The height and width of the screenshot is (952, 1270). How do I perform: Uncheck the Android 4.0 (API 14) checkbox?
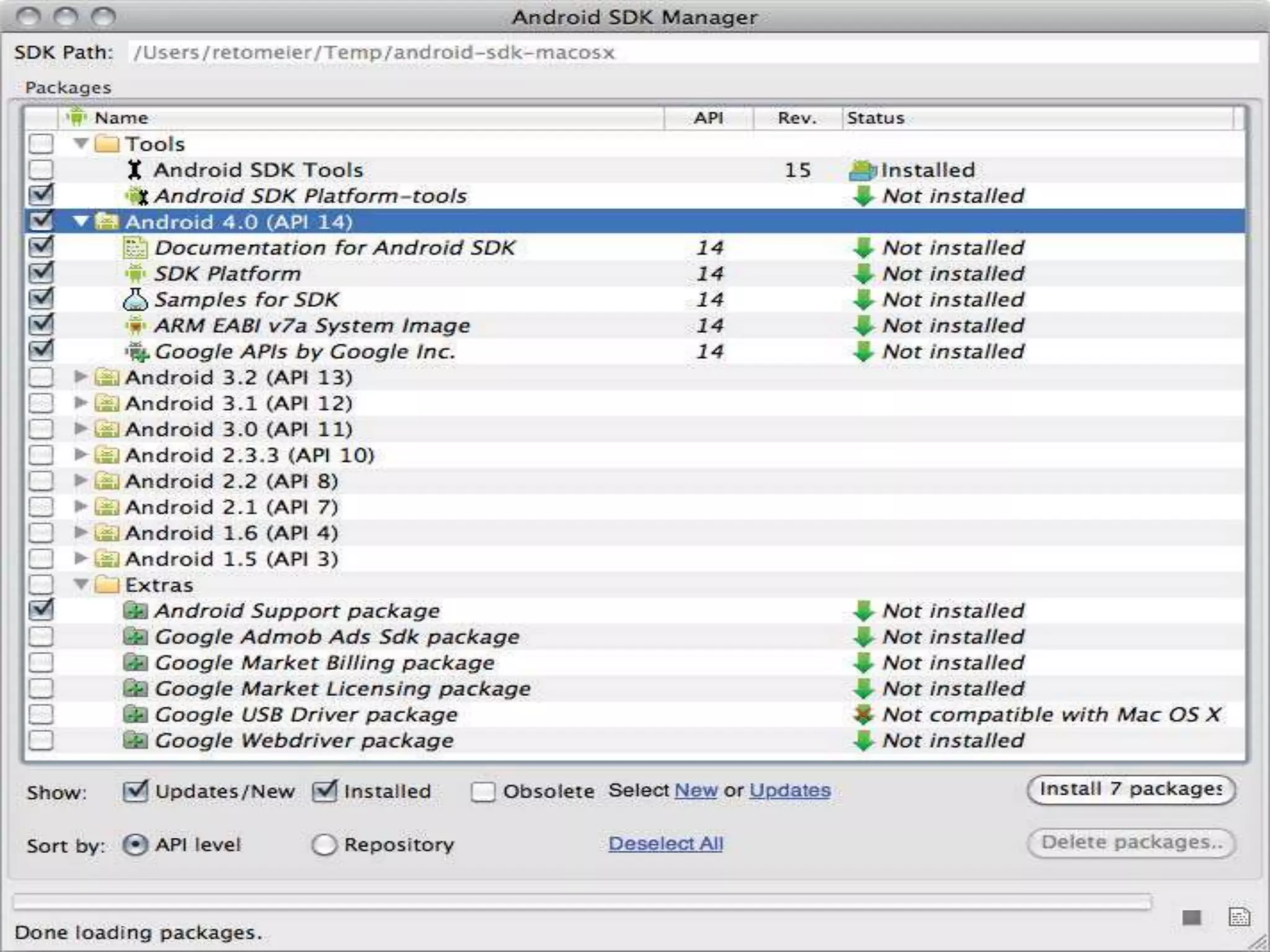tap(41, 221)
